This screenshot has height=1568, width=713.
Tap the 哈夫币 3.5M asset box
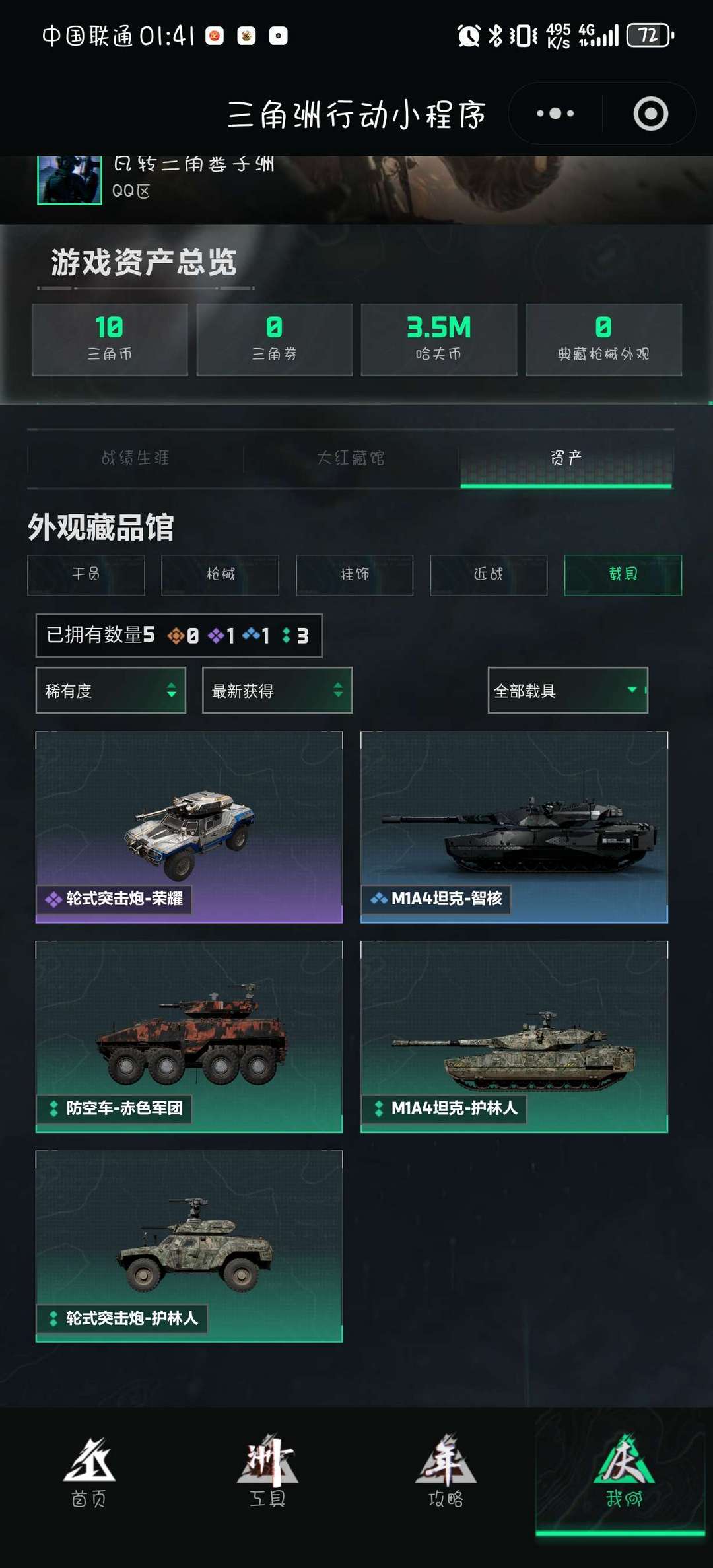[439, 339]
